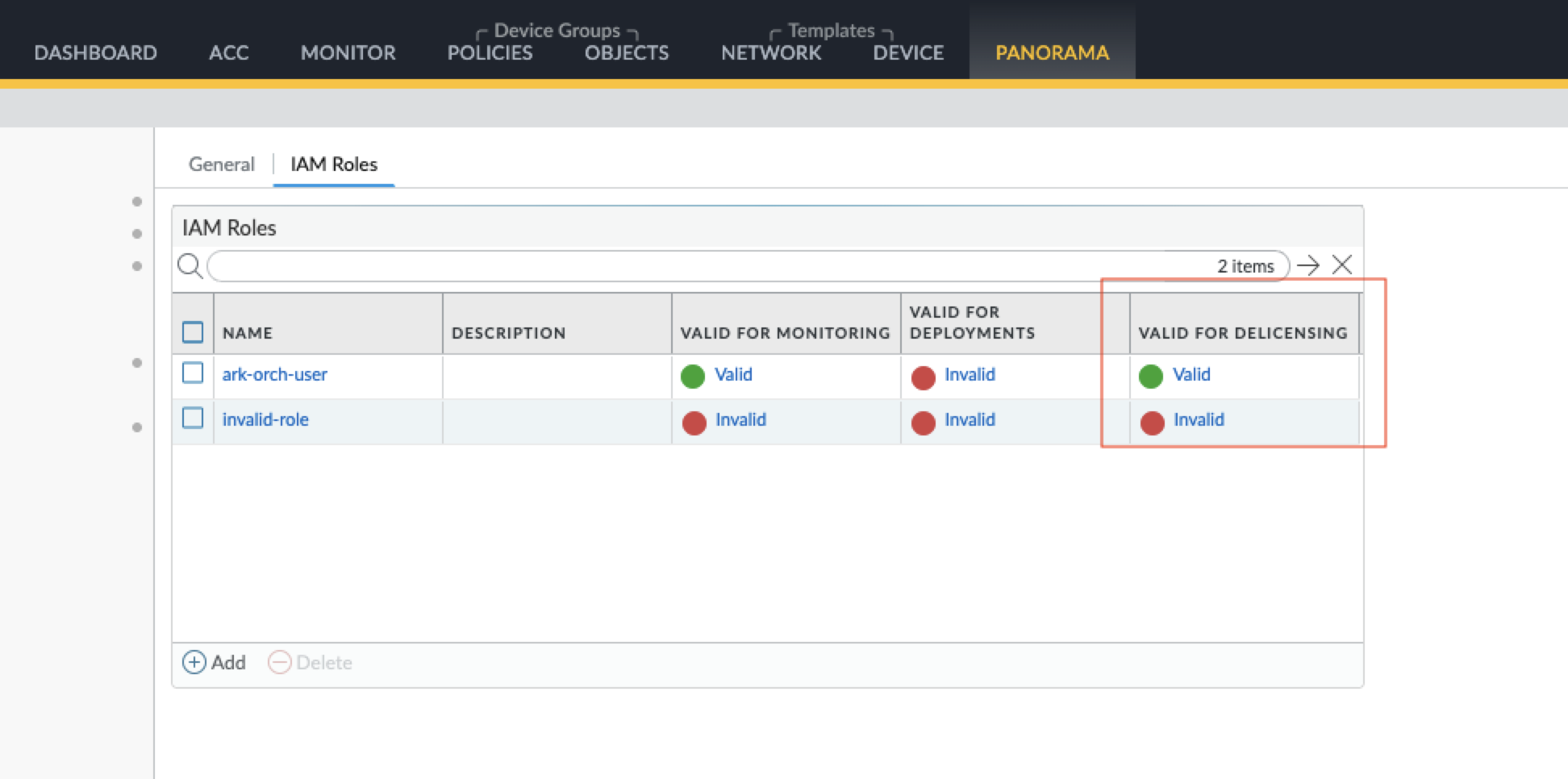Open the Panorama tab
This screenshot has height=779, width=1568.
pyautogui.click(x=1052, y=52)
